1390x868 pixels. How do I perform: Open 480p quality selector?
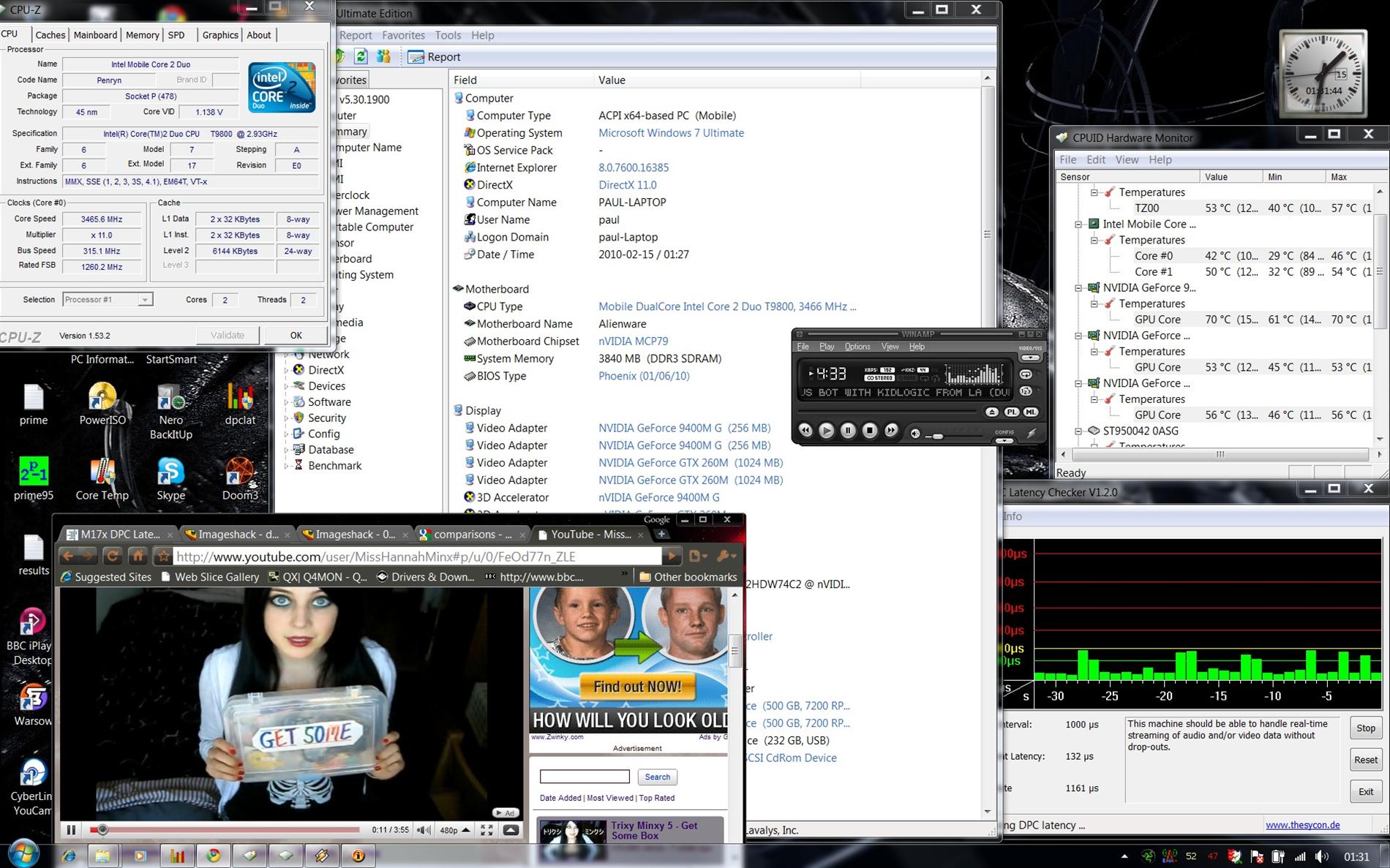point(454,830)
